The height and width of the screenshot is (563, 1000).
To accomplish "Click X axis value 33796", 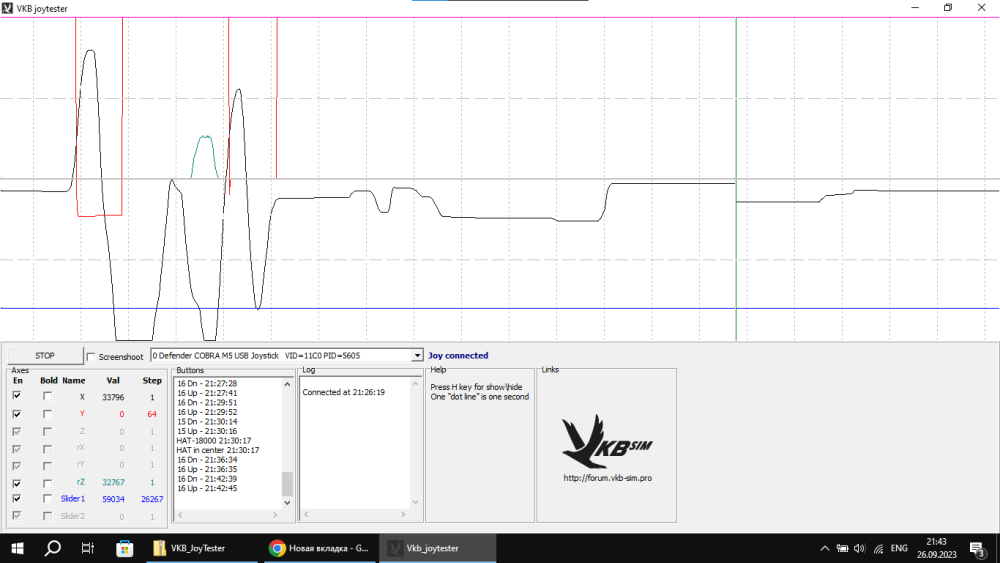I will 113,397.
